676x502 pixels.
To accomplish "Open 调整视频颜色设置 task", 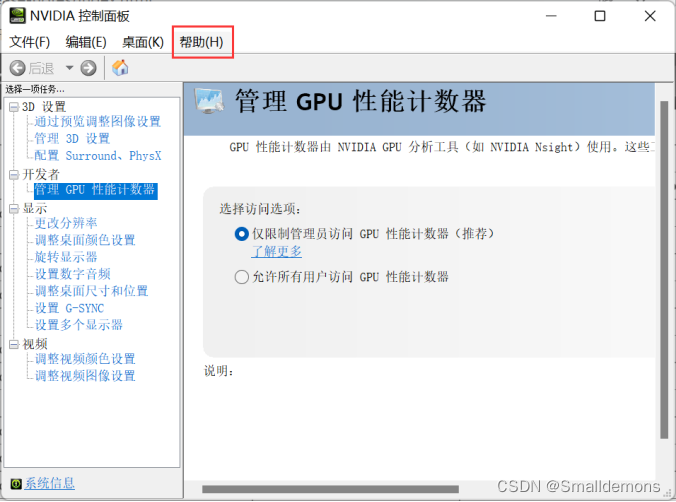I will click(x=85, y=359).
